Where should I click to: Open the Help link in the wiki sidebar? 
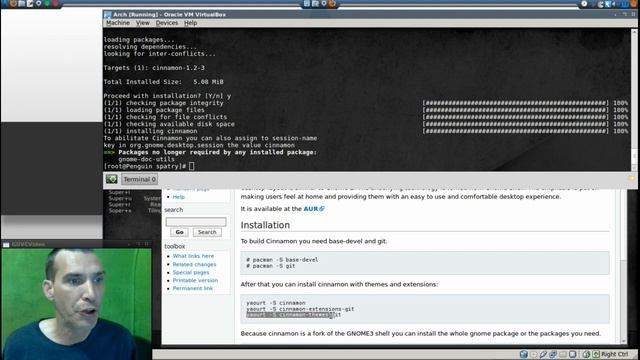point(178,197)
